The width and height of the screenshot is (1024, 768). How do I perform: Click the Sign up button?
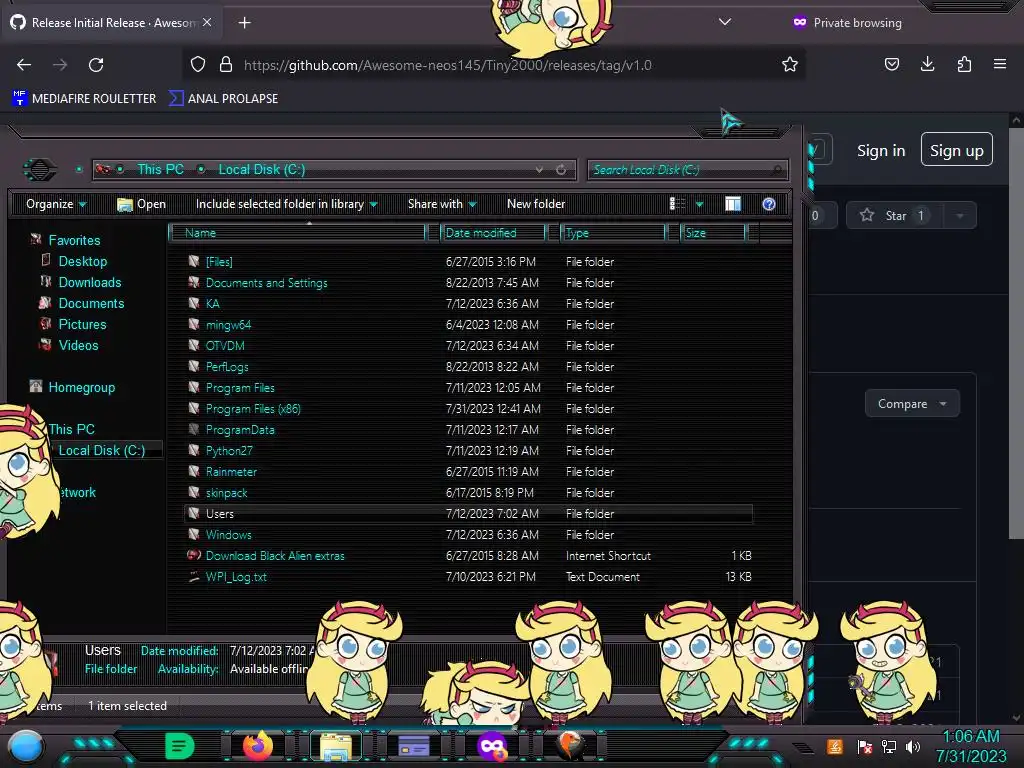click(x=957, y=150)
